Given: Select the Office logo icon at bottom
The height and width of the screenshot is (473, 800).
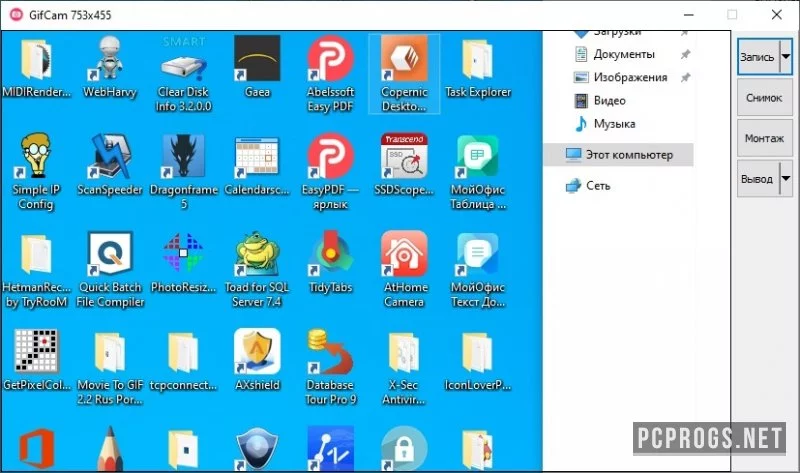Looking at the screenshot, I should click(x=37, y=449).
